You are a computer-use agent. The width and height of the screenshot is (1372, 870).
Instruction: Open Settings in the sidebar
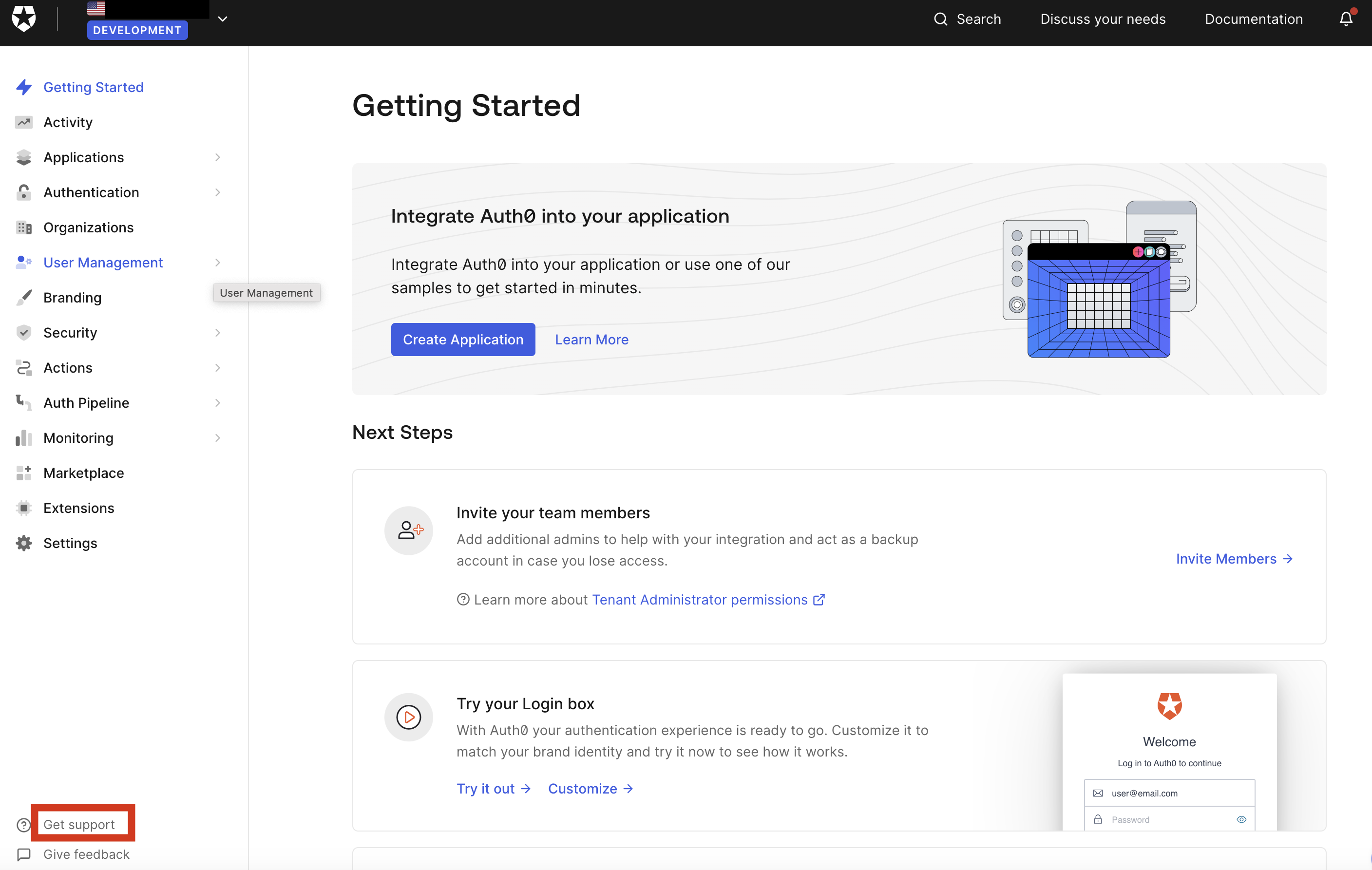coord(70,543)
